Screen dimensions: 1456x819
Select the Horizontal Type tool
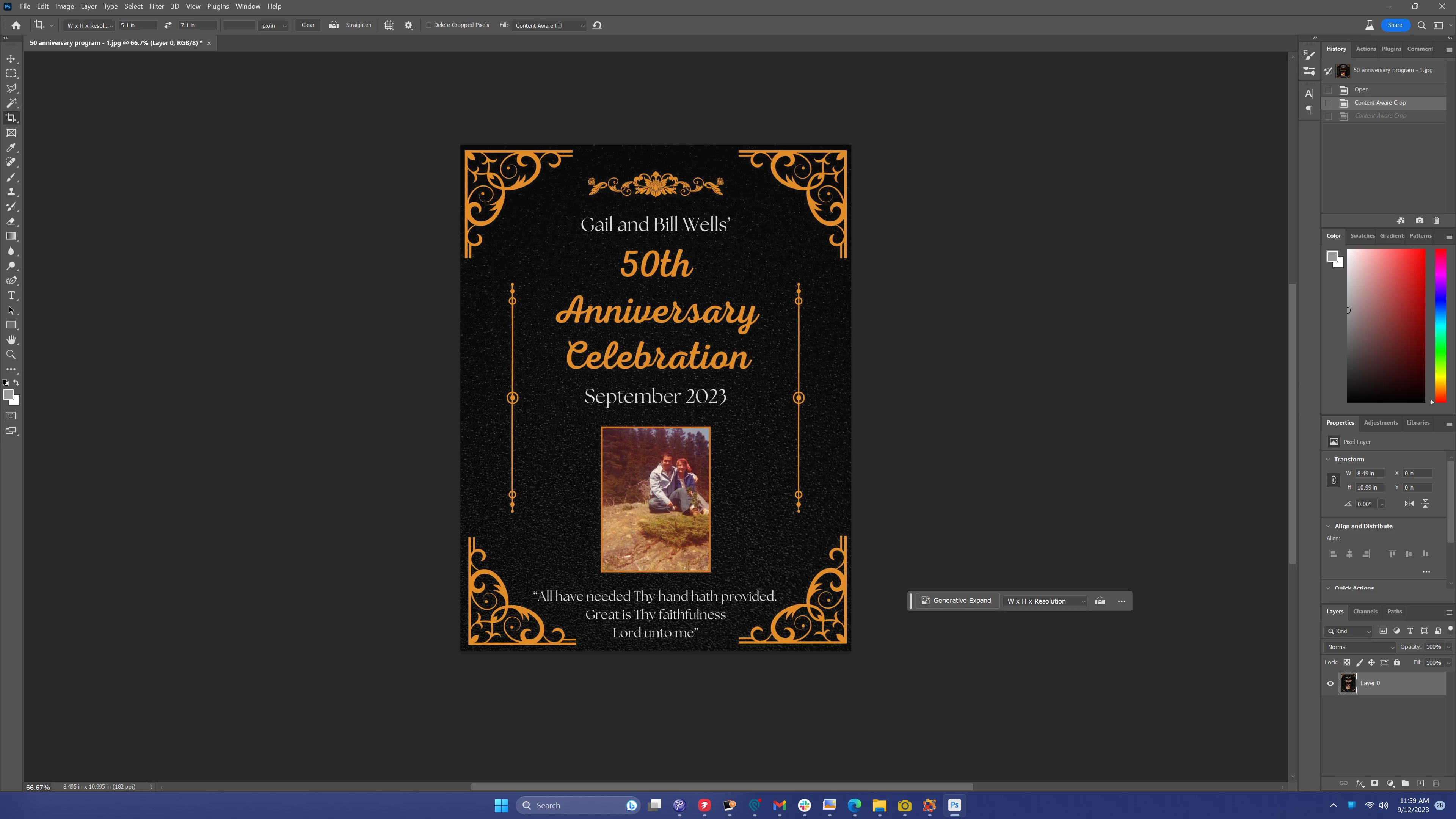coord(11,296)
